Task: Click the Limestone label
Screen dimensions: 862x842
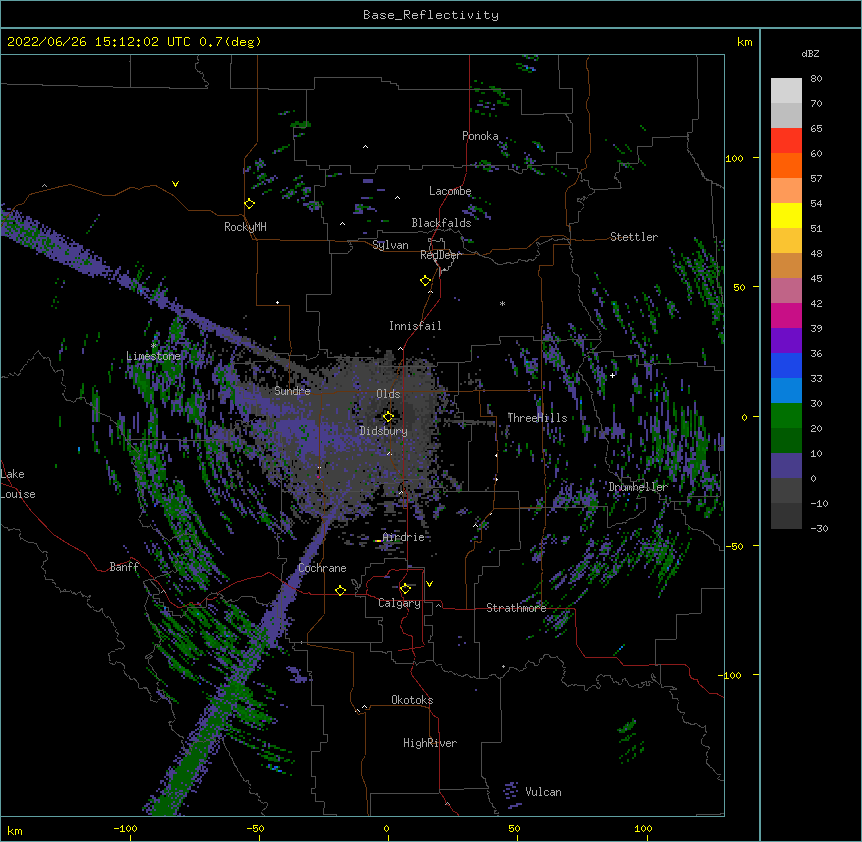Action: coord(153,356)
